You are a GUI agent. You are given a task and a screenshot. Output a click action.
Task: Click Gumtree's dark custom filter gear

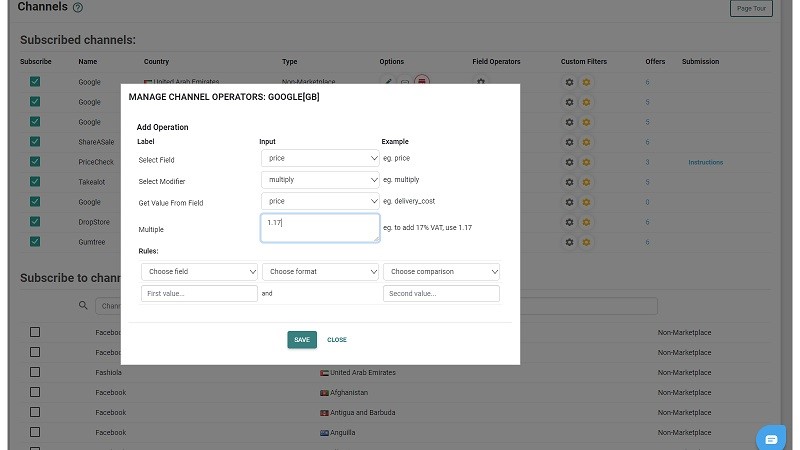click(x=569, y=242)
